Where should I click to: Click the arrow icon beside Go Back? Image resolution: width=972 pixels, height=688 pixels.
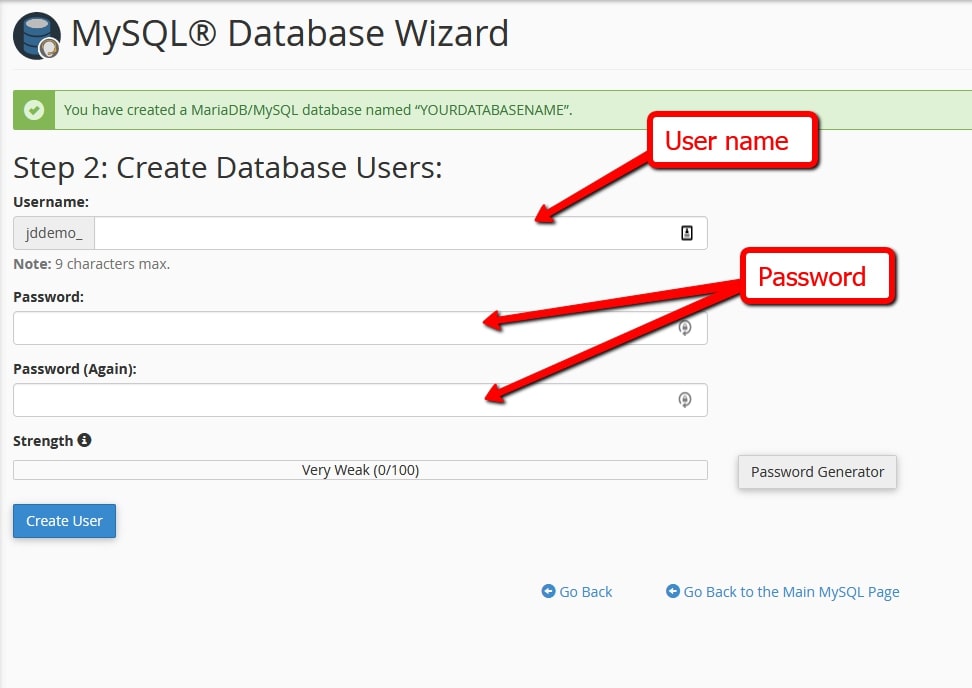(x=547, y=591)
